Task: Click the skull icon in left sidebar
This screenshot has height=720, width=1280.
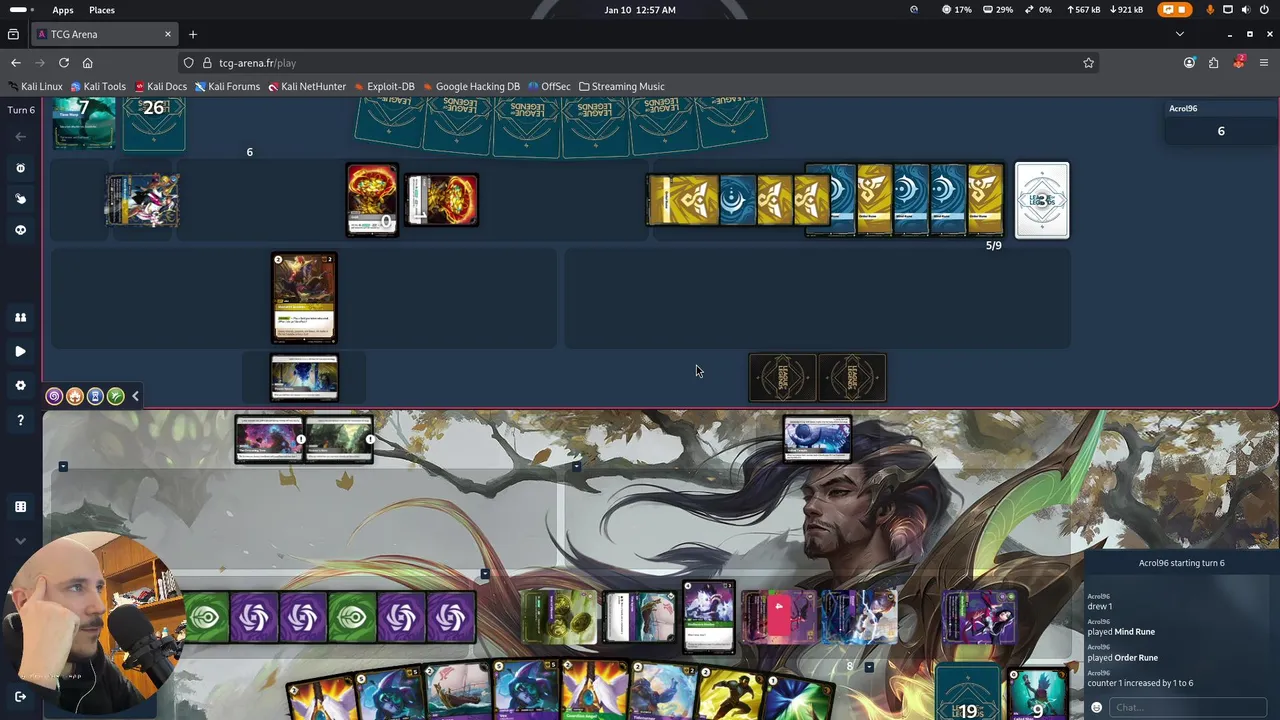Action: (20, 230)
